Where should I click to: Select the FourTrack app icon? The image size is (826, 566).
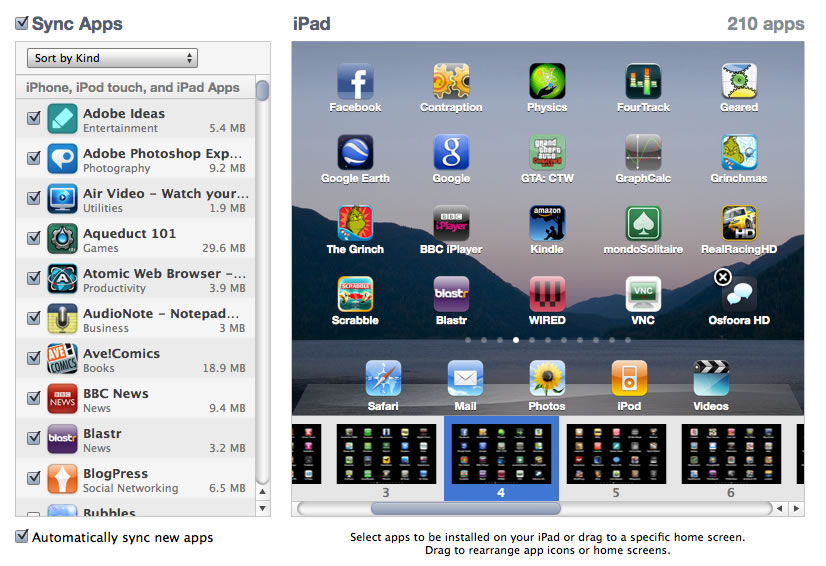pyautogui.click(x=643, y=81)
